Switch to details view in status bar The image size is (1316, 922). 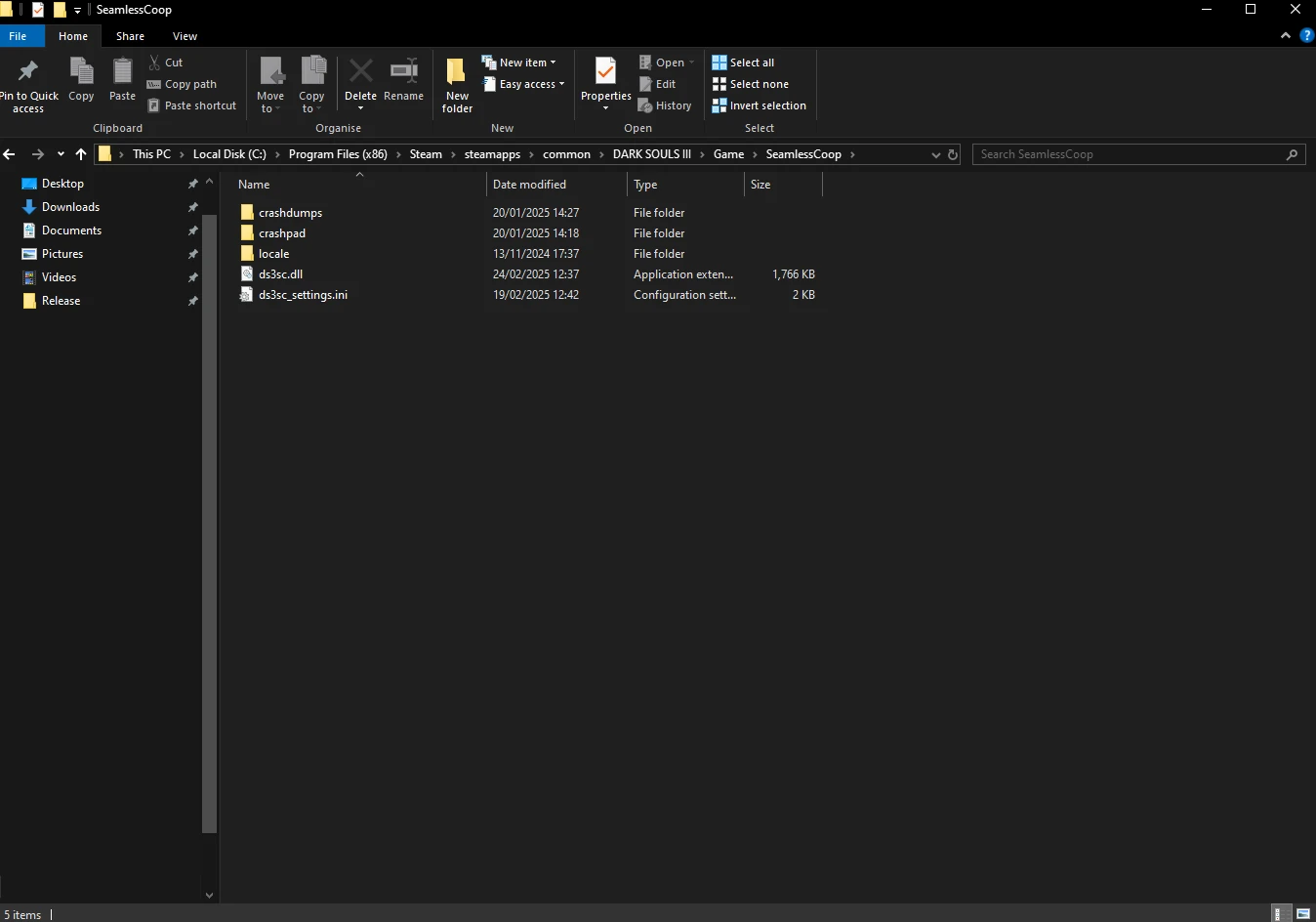click(x=1278, y=914)
